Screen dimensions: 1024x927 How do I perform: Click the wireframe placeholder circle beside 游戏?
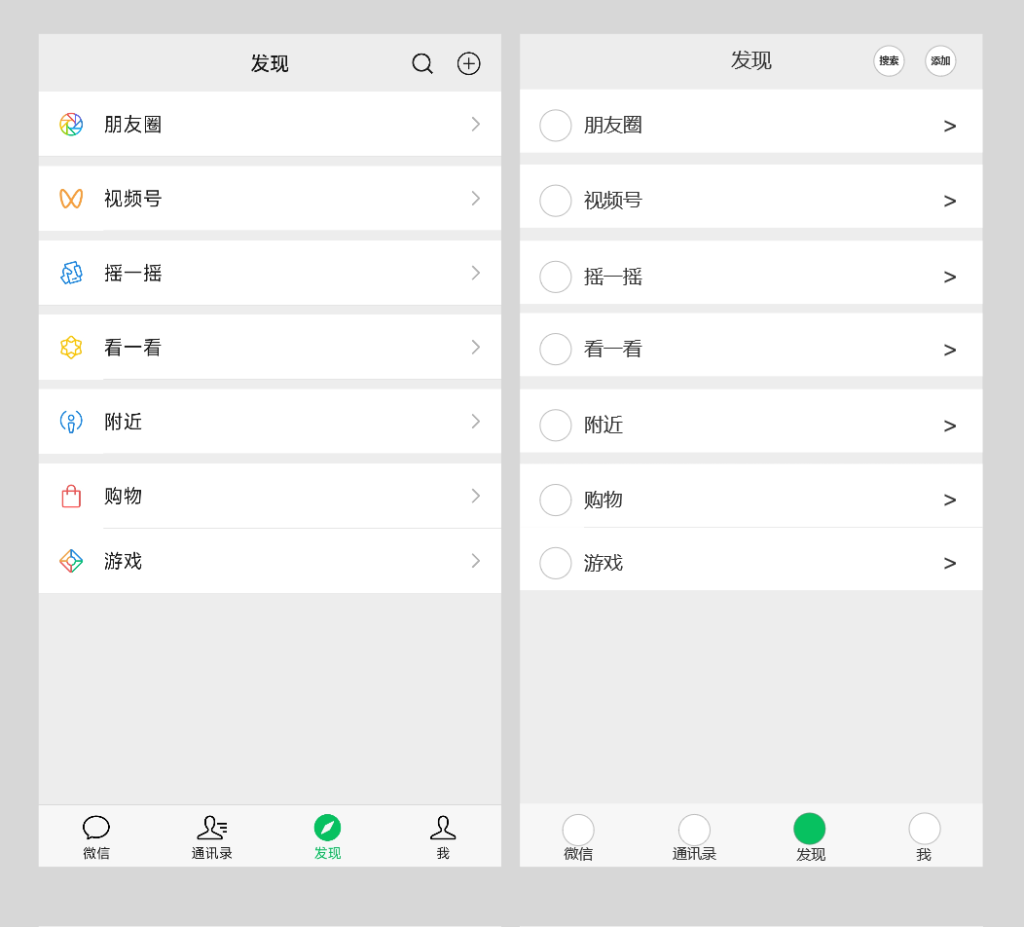pos(556,563)
